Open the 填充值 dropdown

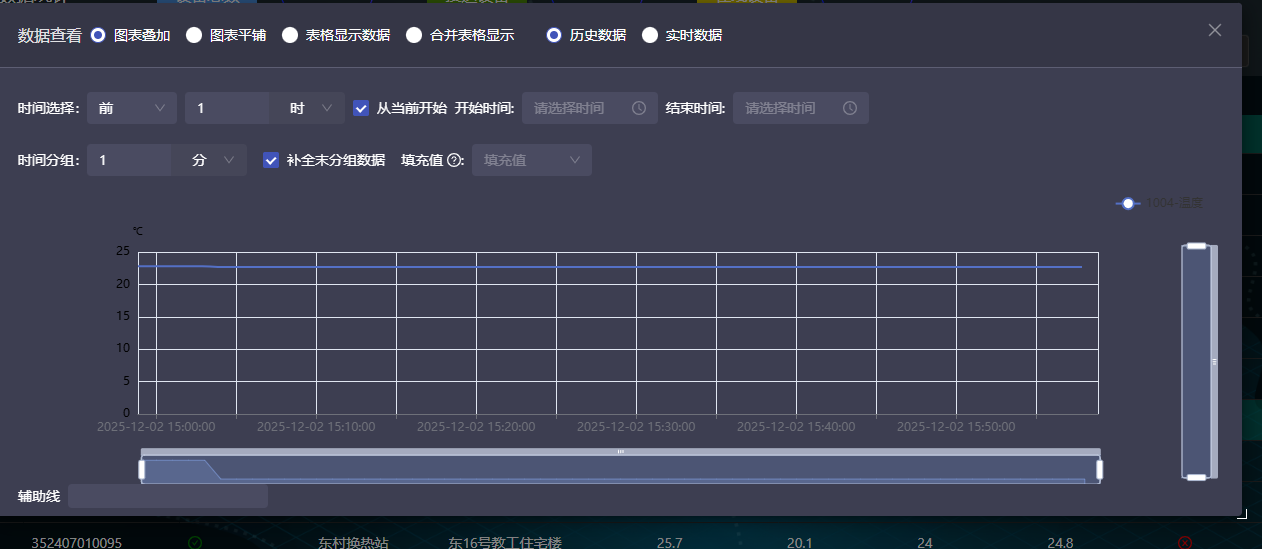531,160
